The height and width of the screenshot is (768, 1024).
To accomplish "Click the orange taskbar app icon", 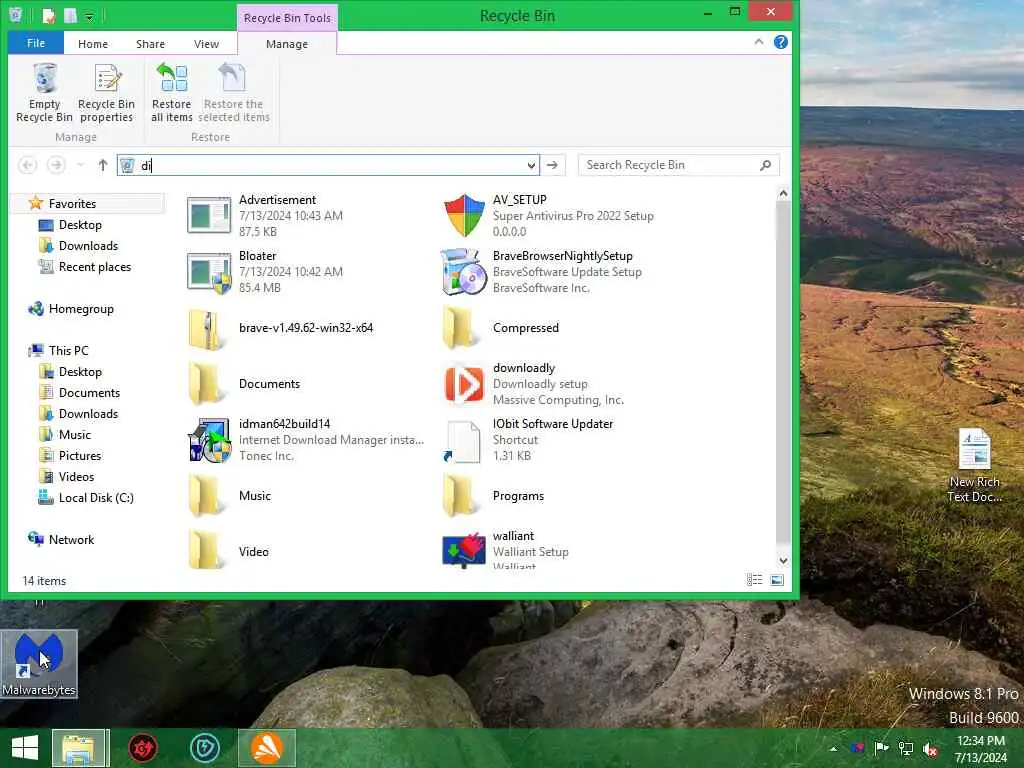I will (x=267, y=748).
